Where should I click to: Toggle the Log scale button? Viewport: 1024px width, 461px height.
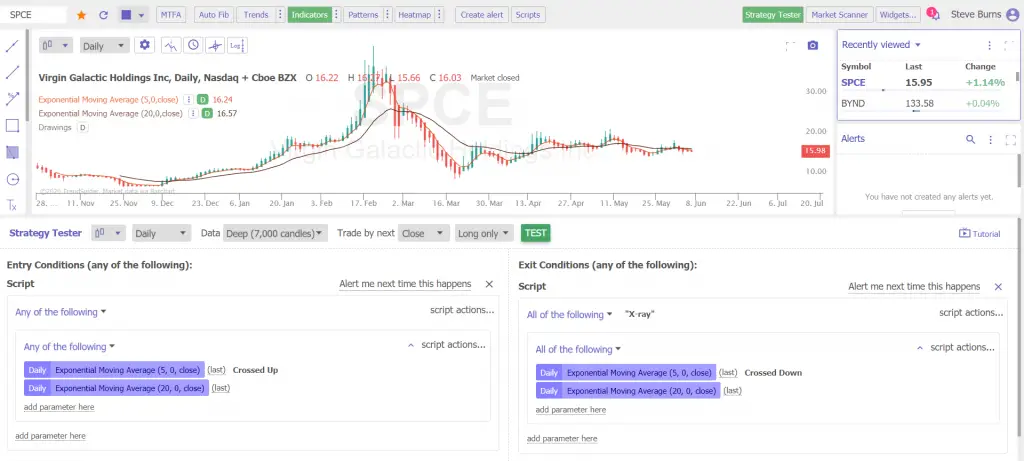tap(237, 45)
